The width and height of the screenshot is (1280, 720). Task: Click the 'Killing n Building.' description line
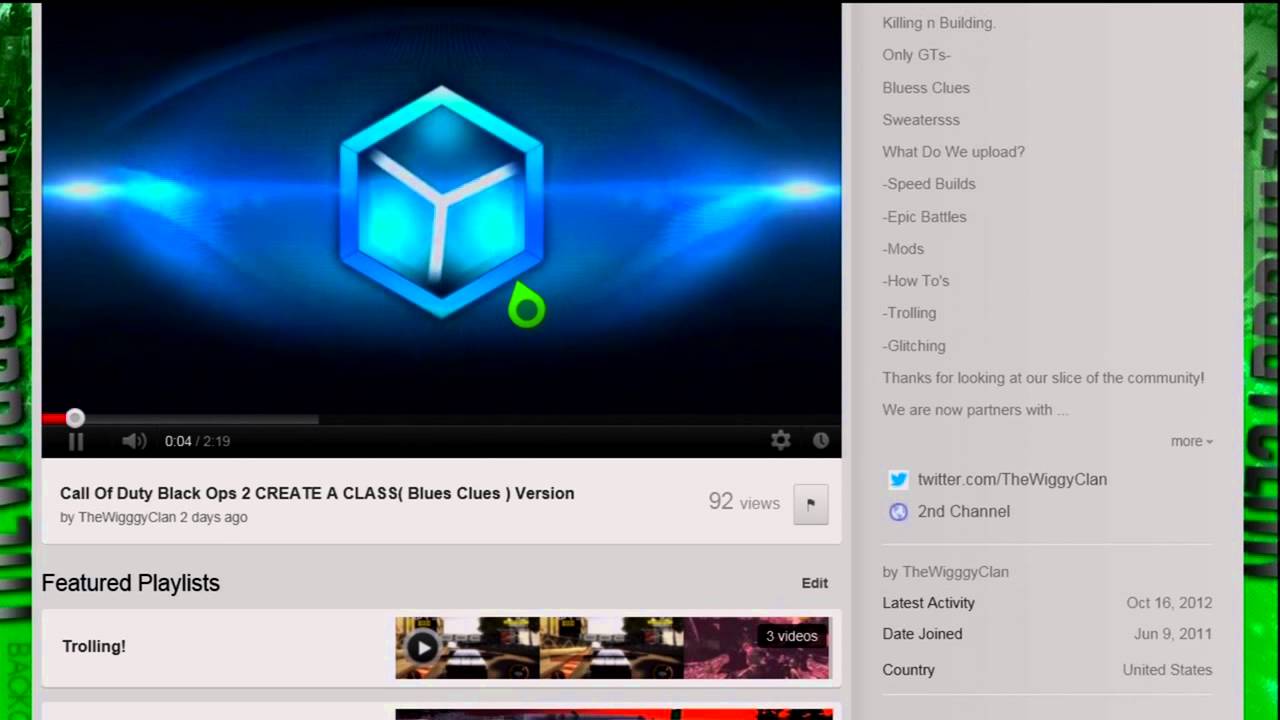939,23
